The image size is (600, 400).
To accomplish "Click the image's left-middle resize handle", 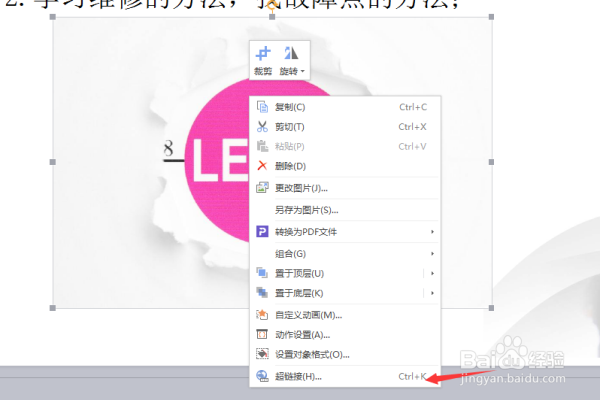I will 53,162.
